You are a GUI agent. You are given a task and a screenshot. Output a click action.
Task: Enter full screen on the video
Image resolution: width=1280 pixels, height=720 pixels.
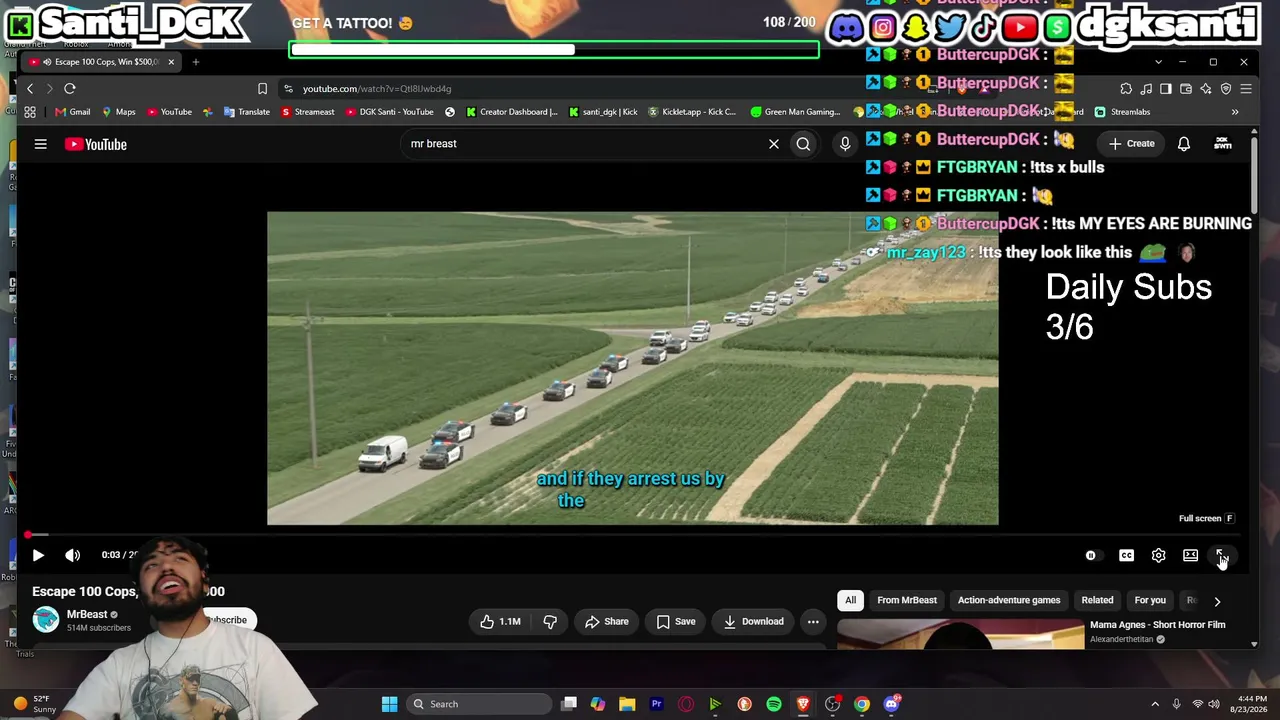point(1221,555)
